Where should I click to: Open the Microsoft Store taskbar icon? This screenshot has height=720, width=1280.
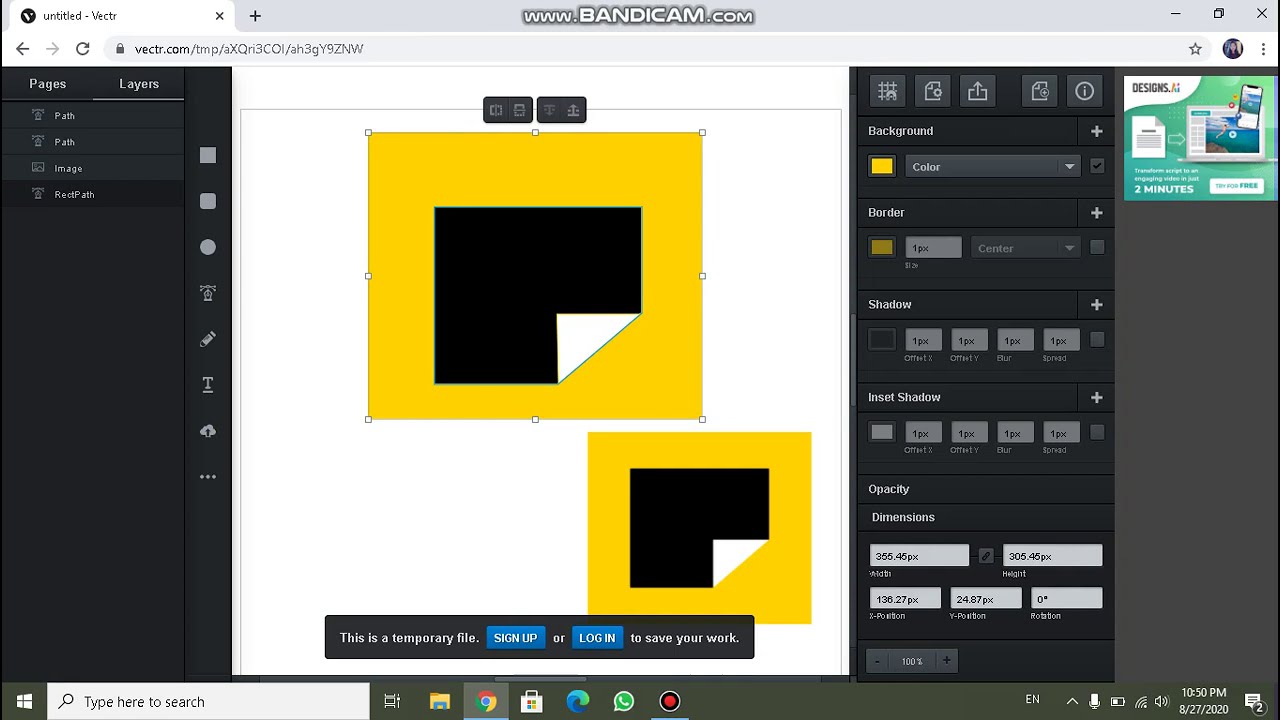point(532,701)
